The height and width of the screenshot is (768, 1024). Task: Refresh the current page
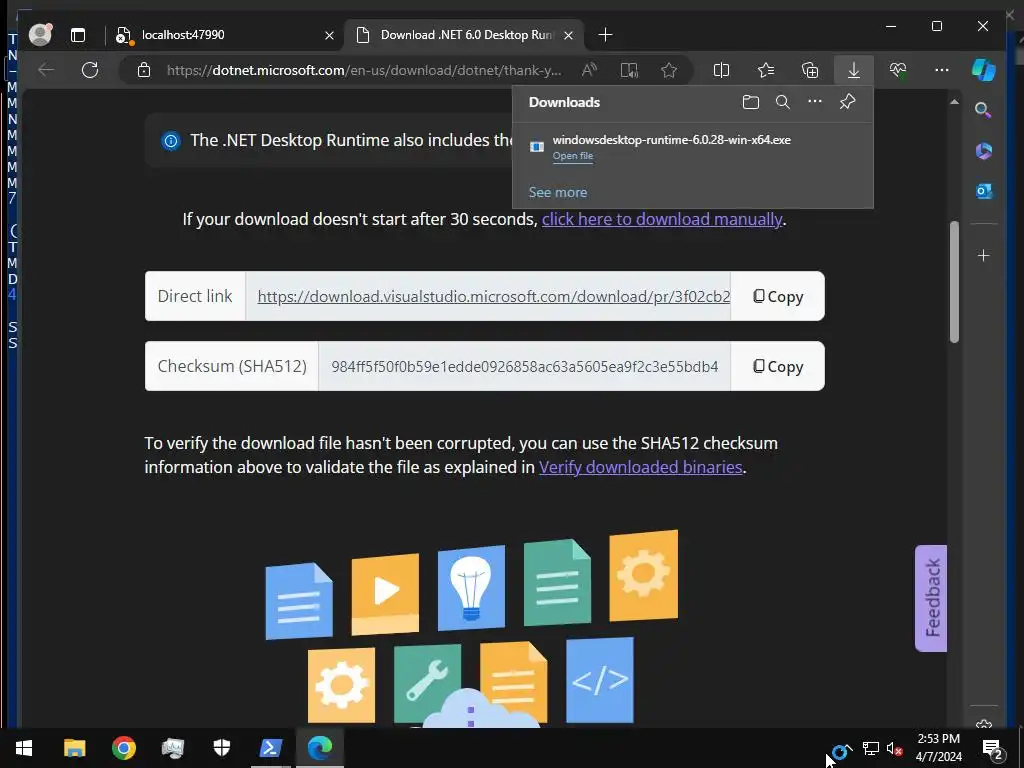tap(90, 70)
